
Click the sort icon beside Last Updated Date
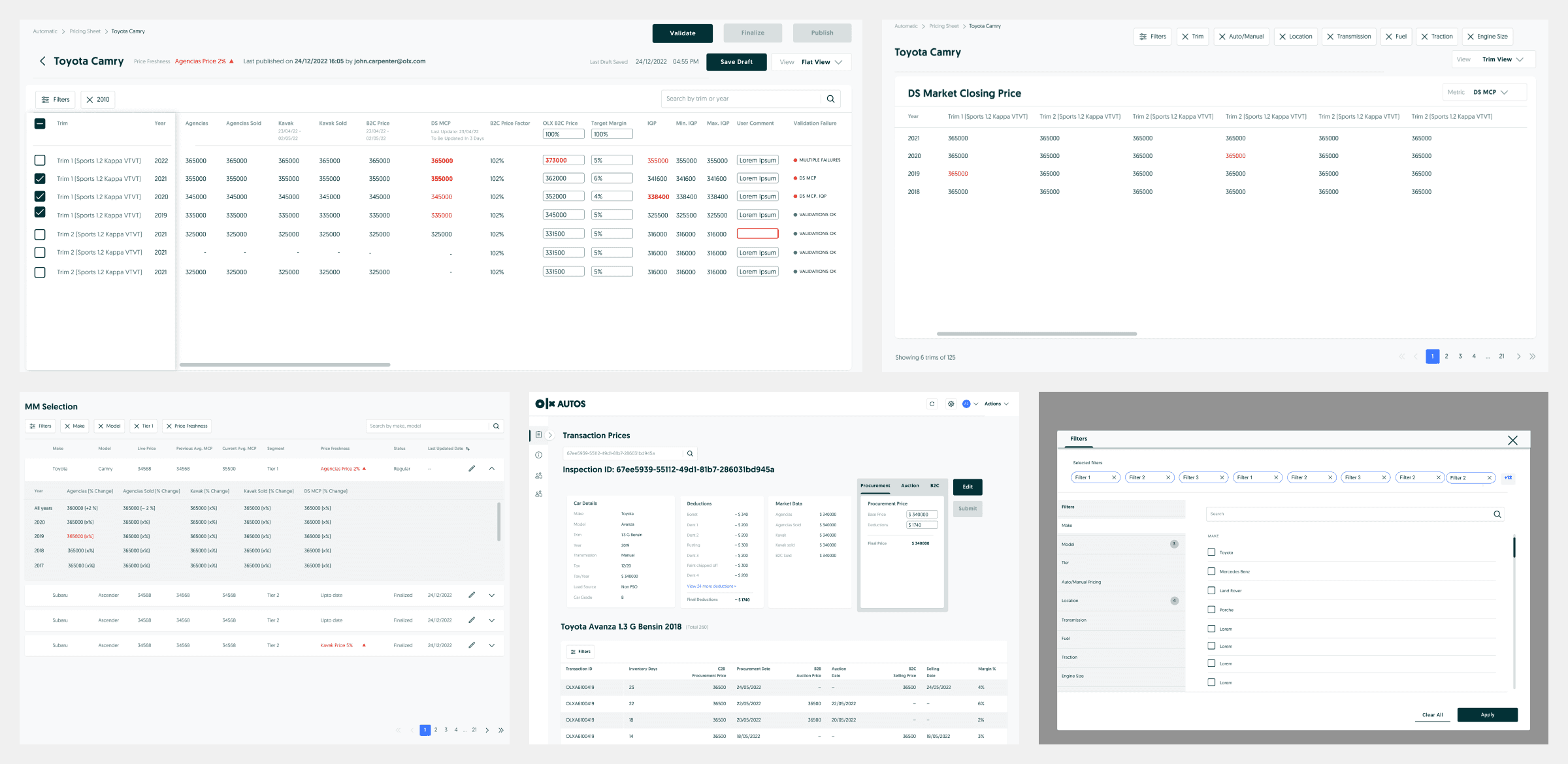click(x=468, y=449)
